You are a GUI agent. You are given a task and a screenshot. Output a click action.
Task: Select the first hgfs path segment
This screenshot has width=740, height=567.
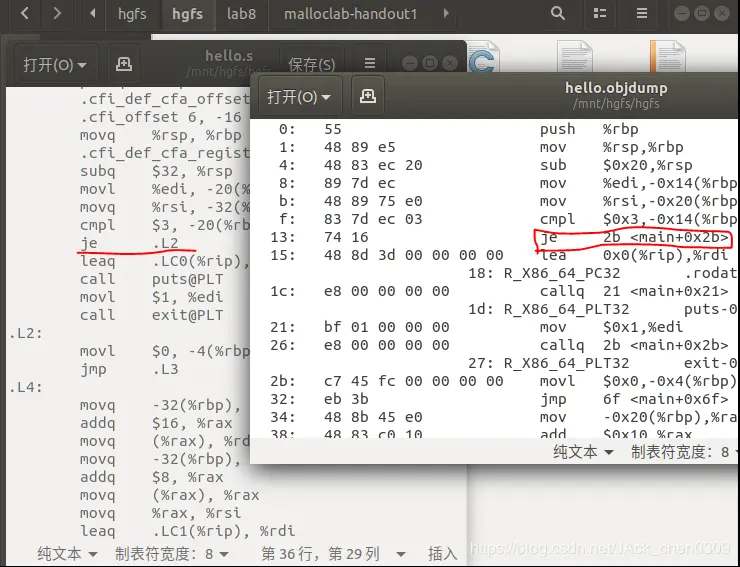132,14
